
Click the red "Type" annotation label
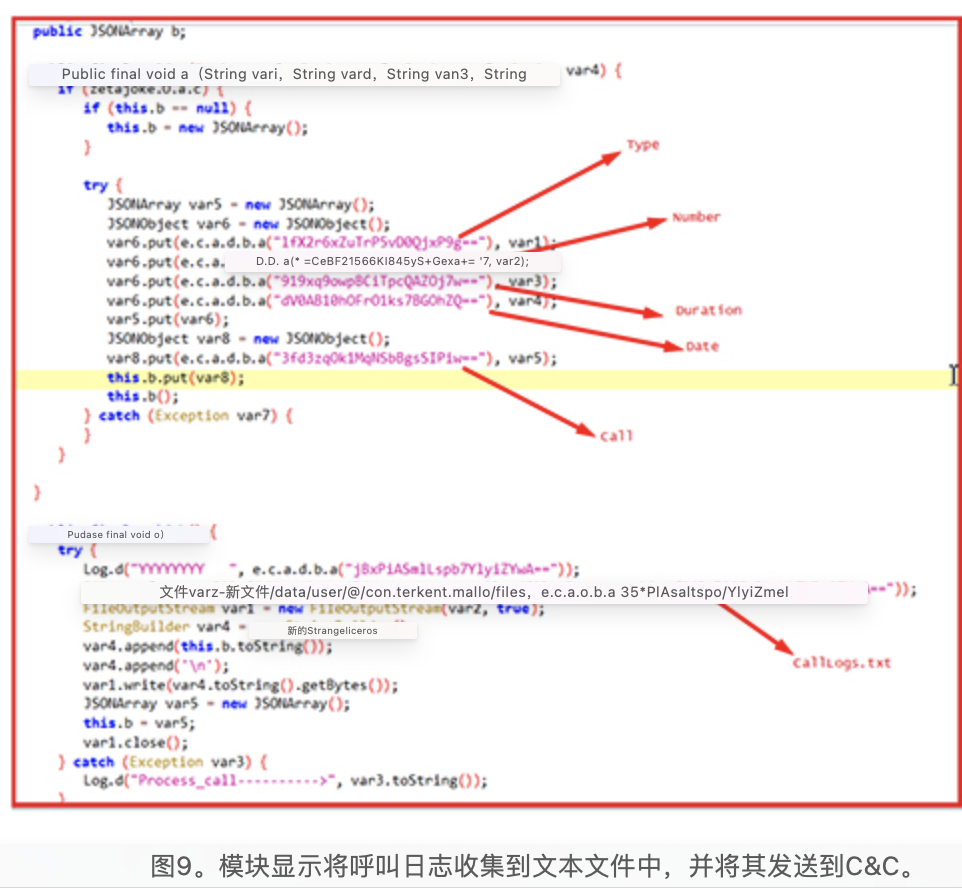tap(643, 145)
